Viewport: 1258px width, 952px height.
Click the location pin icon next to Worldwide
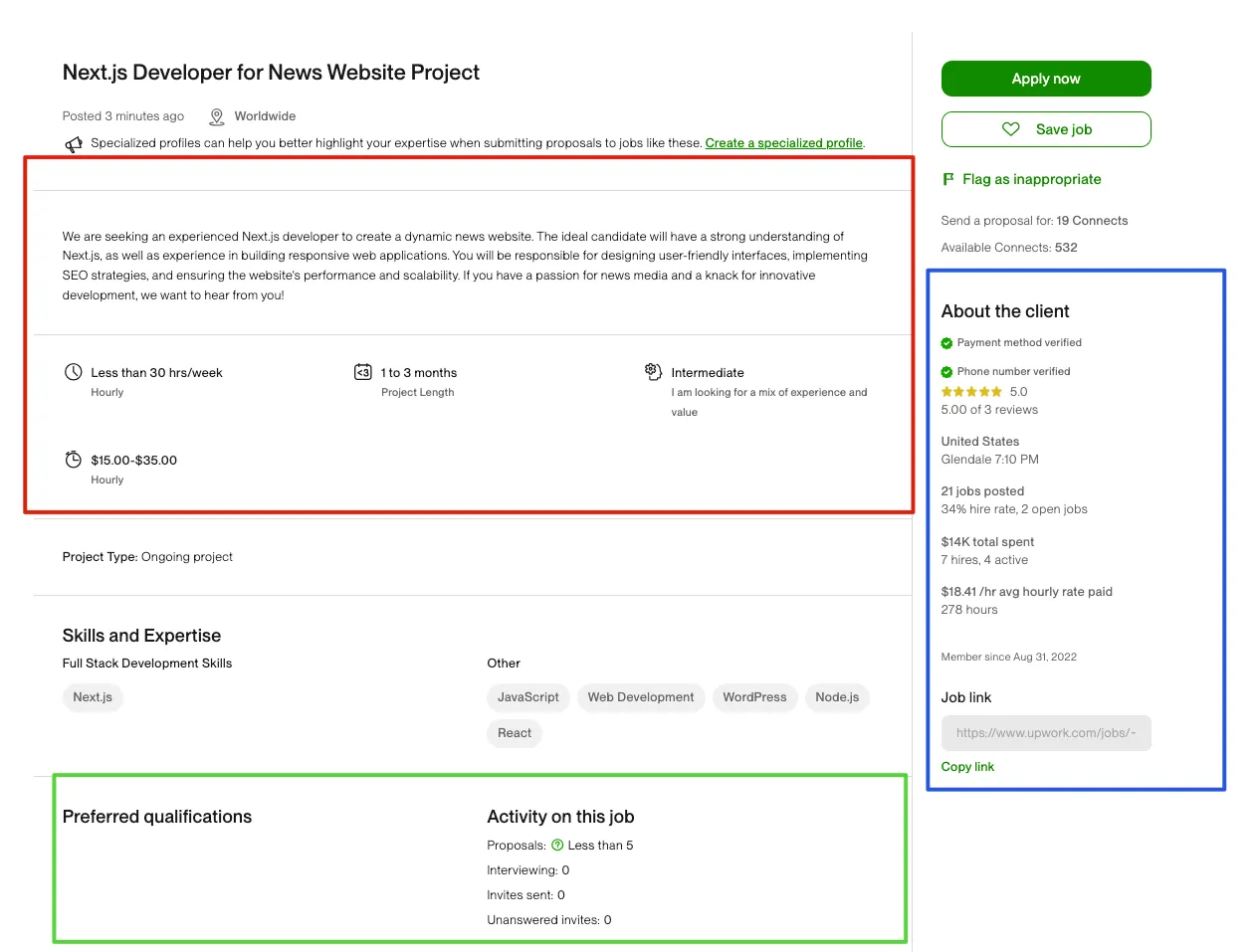tap(216, 115)
